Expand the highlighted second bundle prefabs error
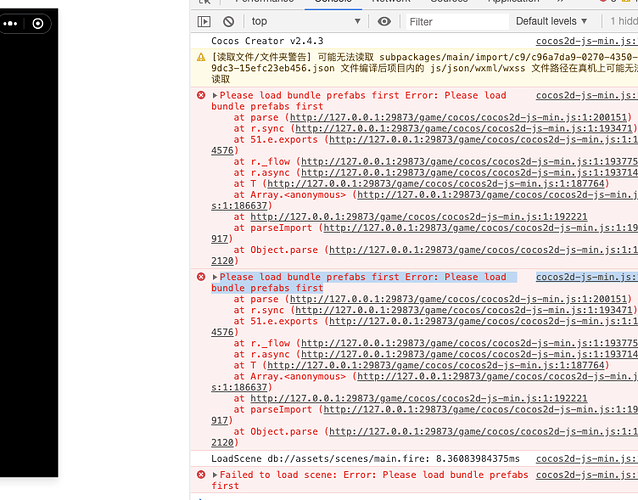 [215, 277]
